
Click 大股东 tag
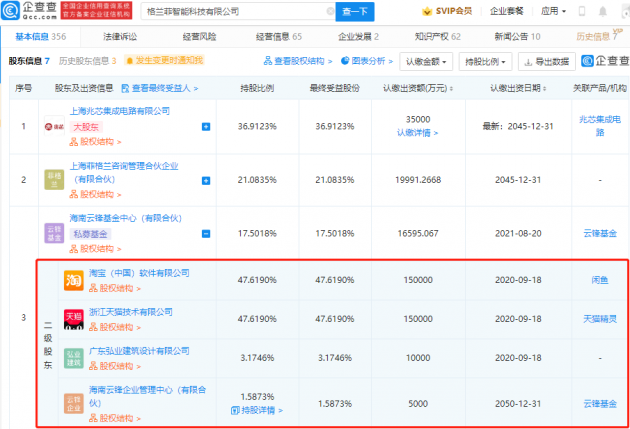(x=86, y=127)
